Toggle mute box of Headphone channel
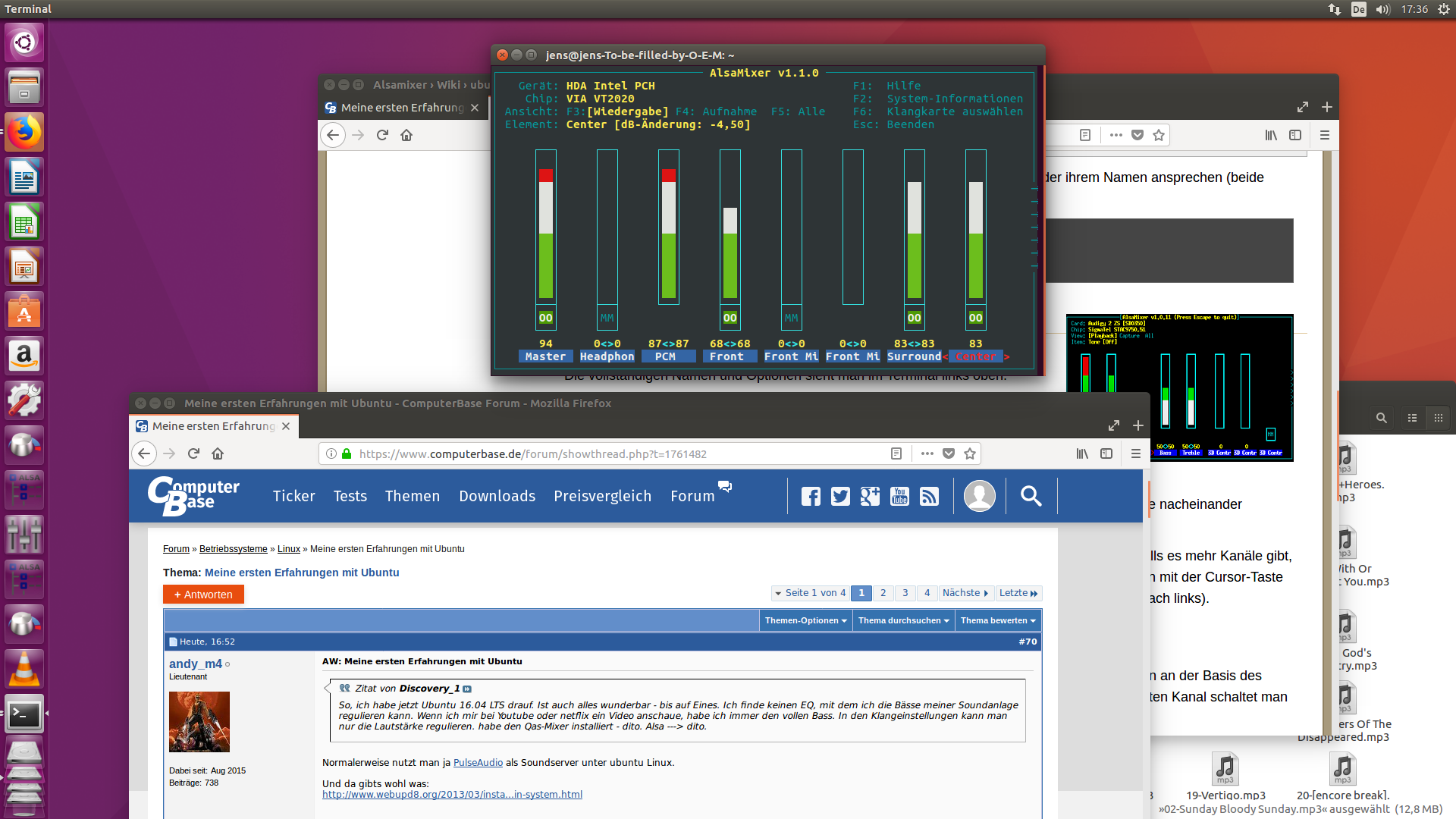 tap(607, 318)
